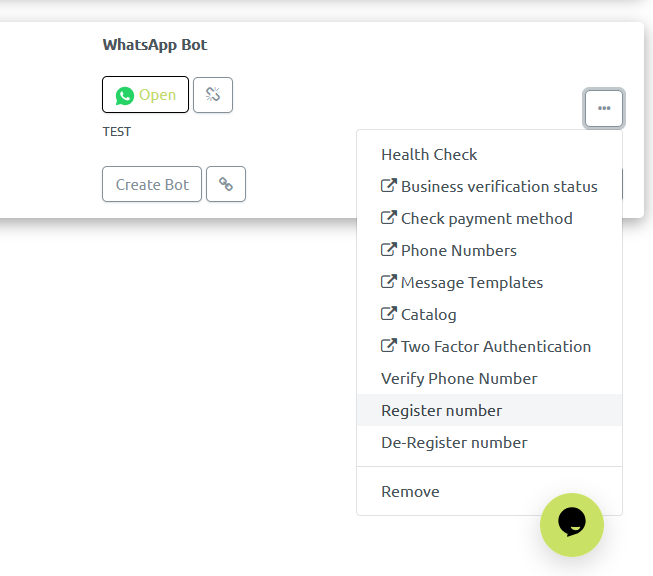Screen dimensions: 653x576
Task: Click the green Open WhatsApp button
Action: pyautogui.click(x=145, y=95)
